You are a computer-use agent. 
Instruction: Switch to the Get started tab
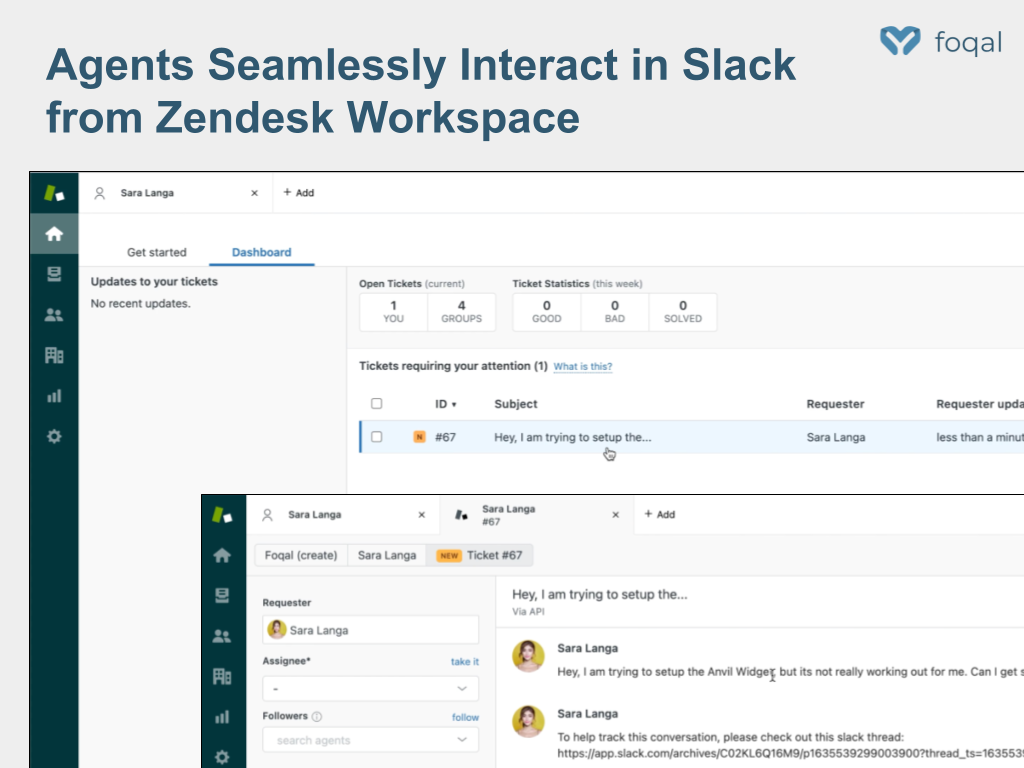(156, 252)
